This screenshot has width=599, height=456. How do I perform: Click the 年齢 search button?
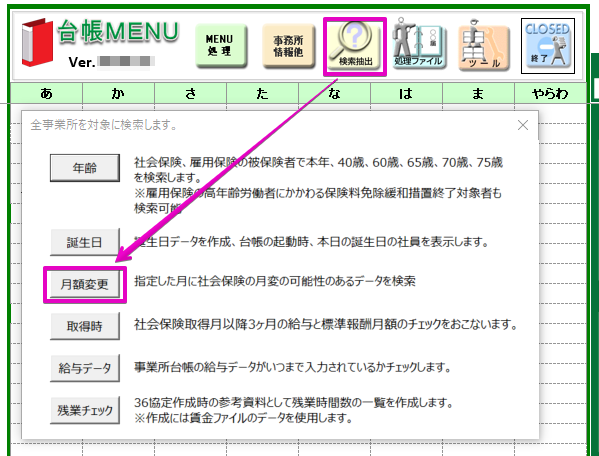85,168
